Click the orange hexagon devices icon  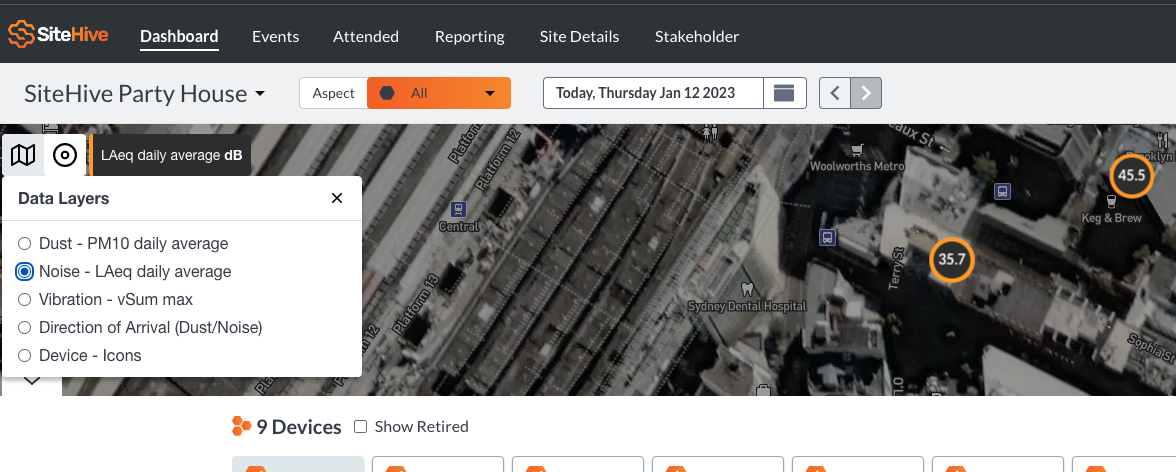tap(242, 426)
